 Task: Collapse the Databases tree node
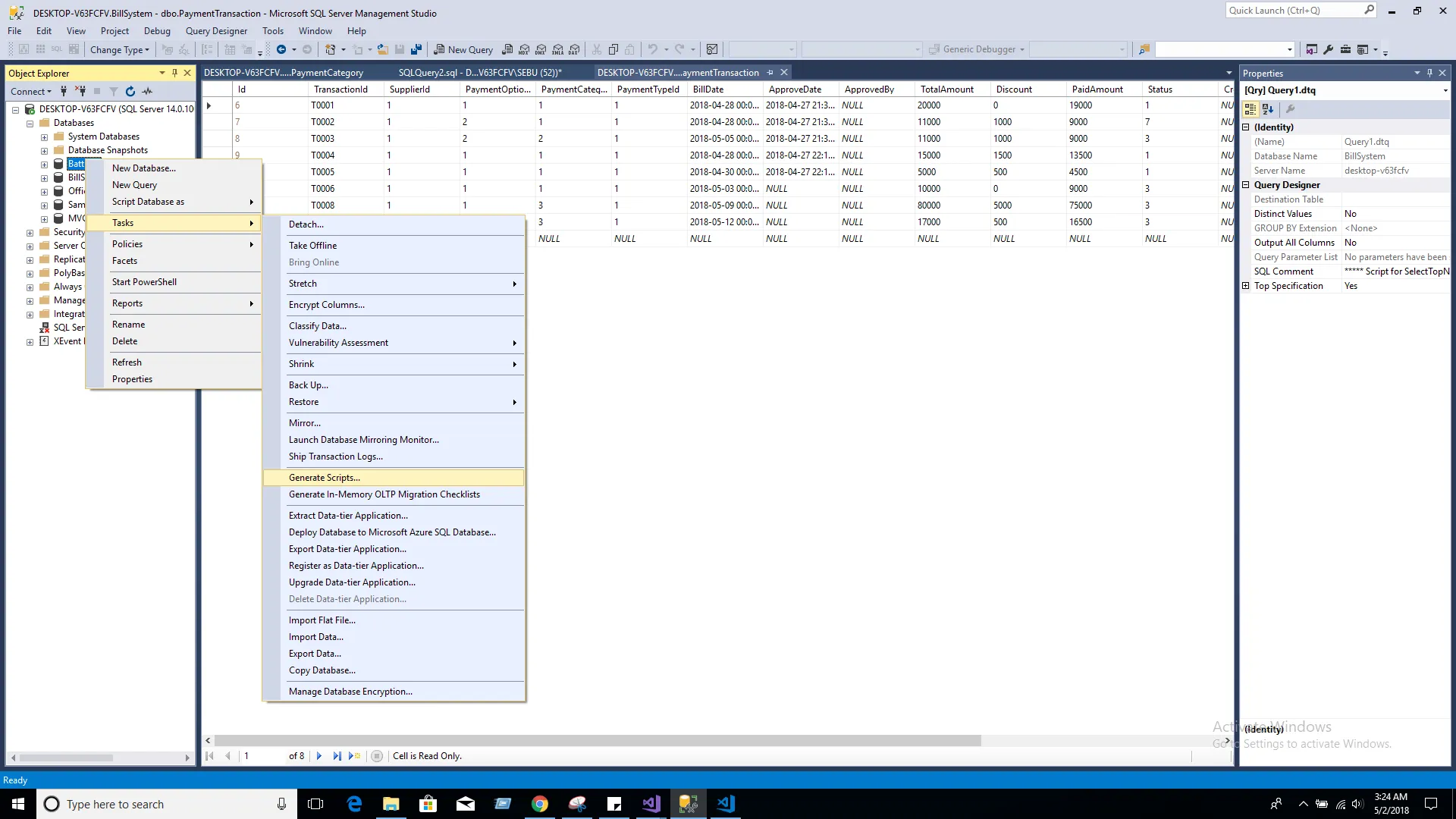pos(30,123)
